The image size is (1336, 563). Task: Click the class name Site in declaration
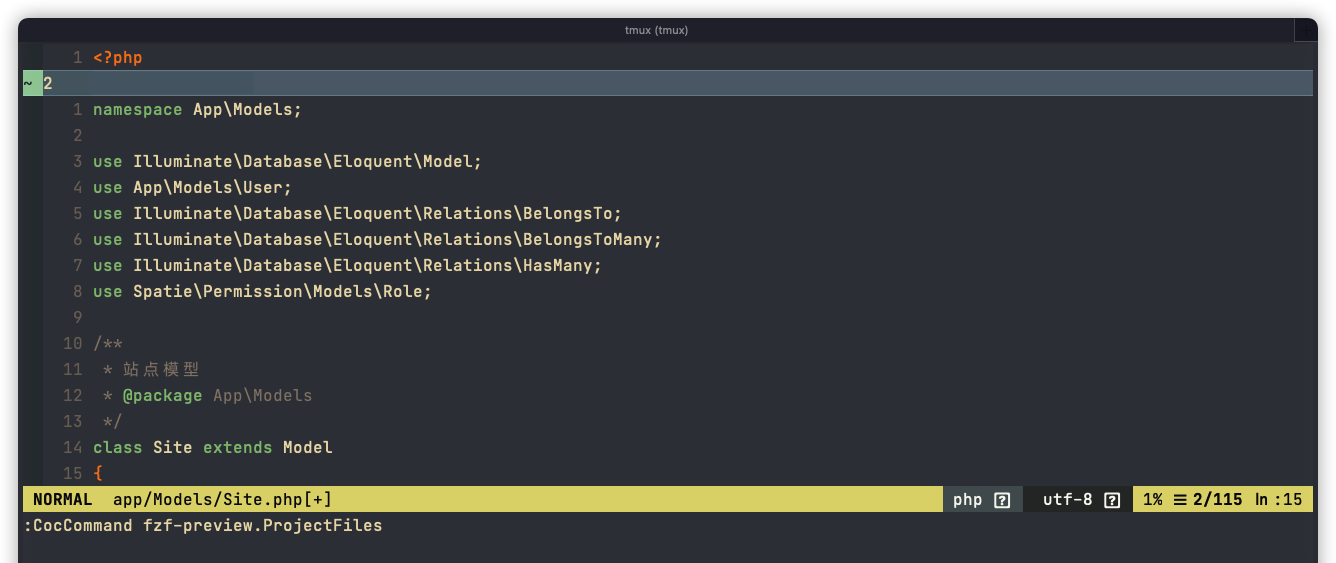(172, 448)
